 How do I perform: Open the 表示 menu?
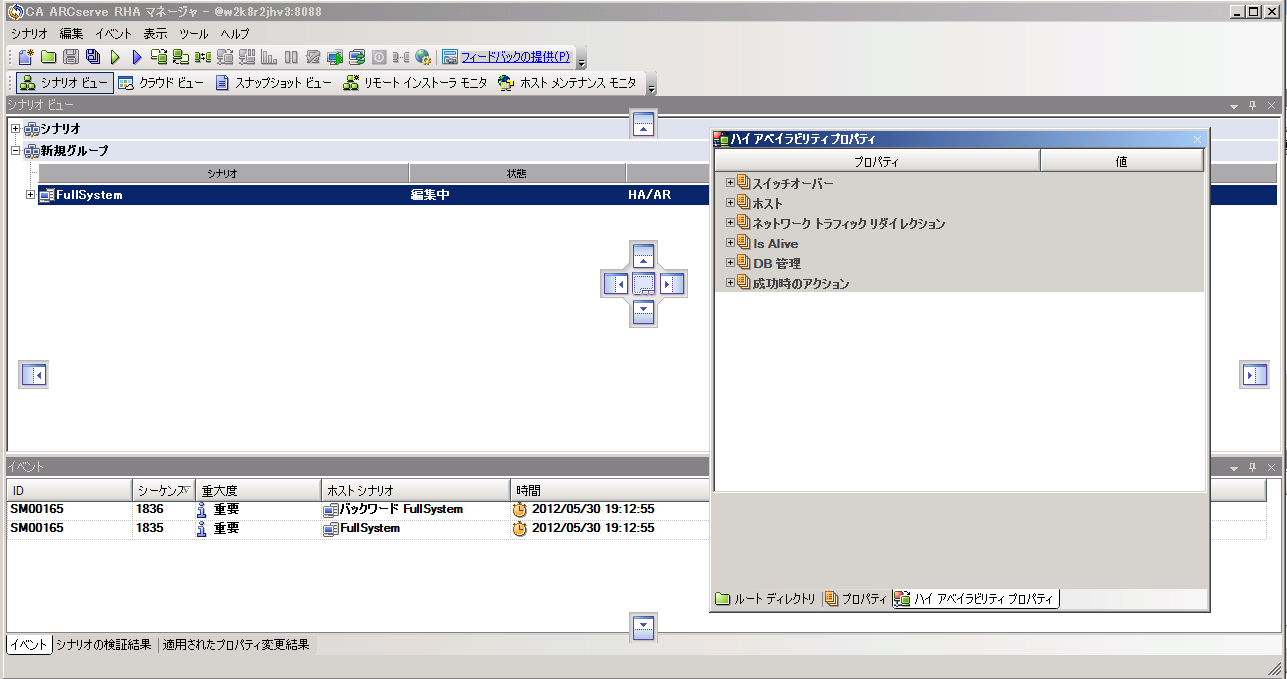point(155,33)
